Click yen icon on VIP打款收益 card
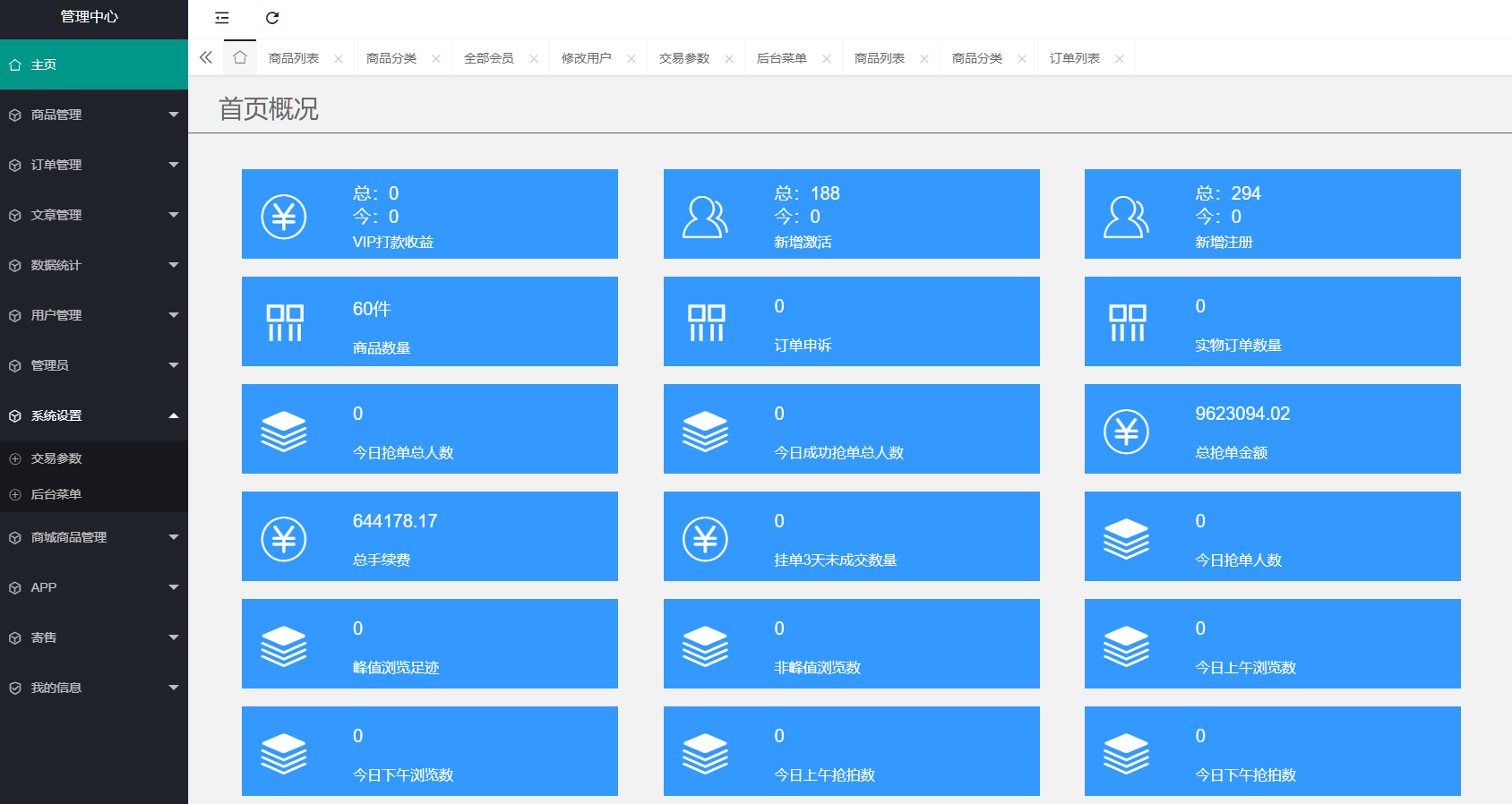This screenshot has height=804, width=1512. 284,217
